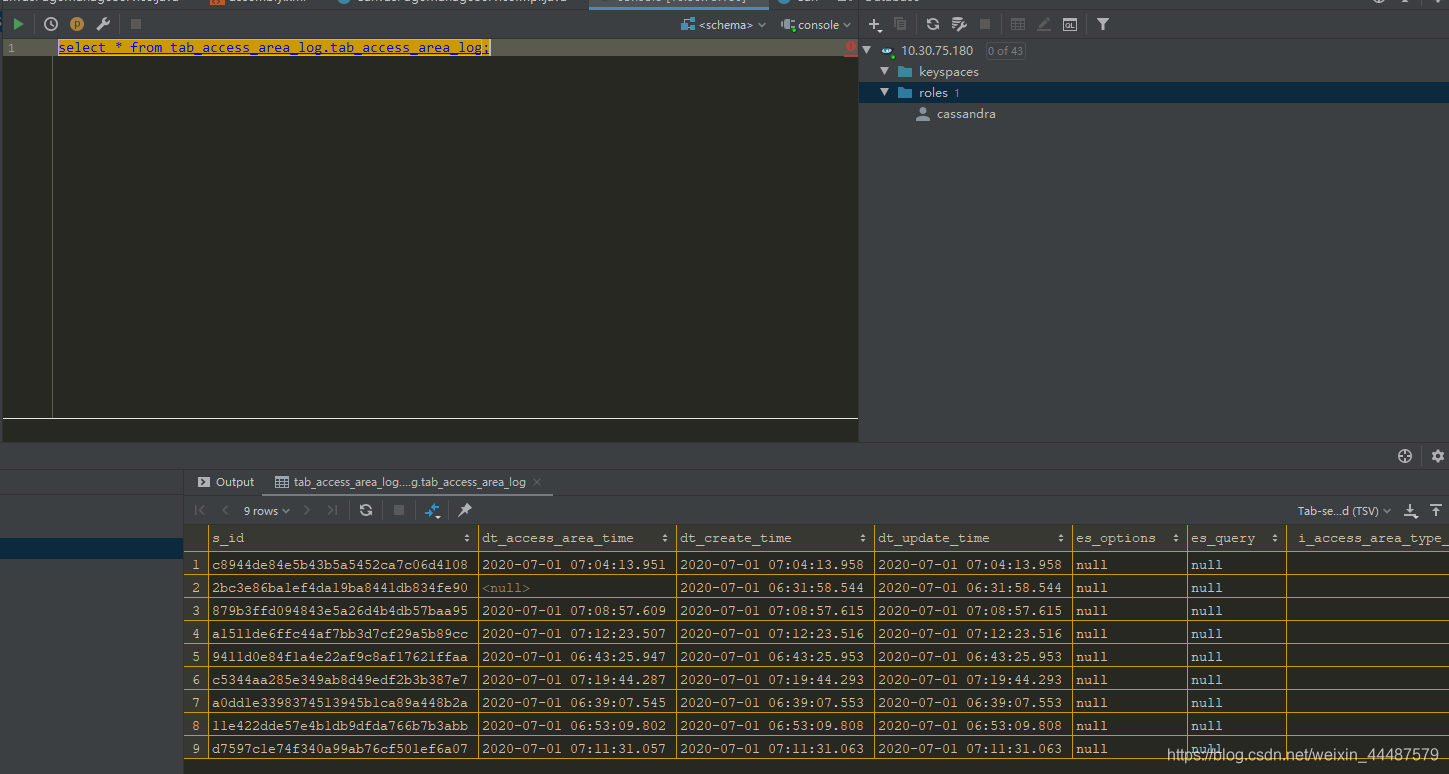Image resolution: width=1449 pixels, height=774 pixels.
Task: Open the Database panel filter icon
Action: [1103, 24]
